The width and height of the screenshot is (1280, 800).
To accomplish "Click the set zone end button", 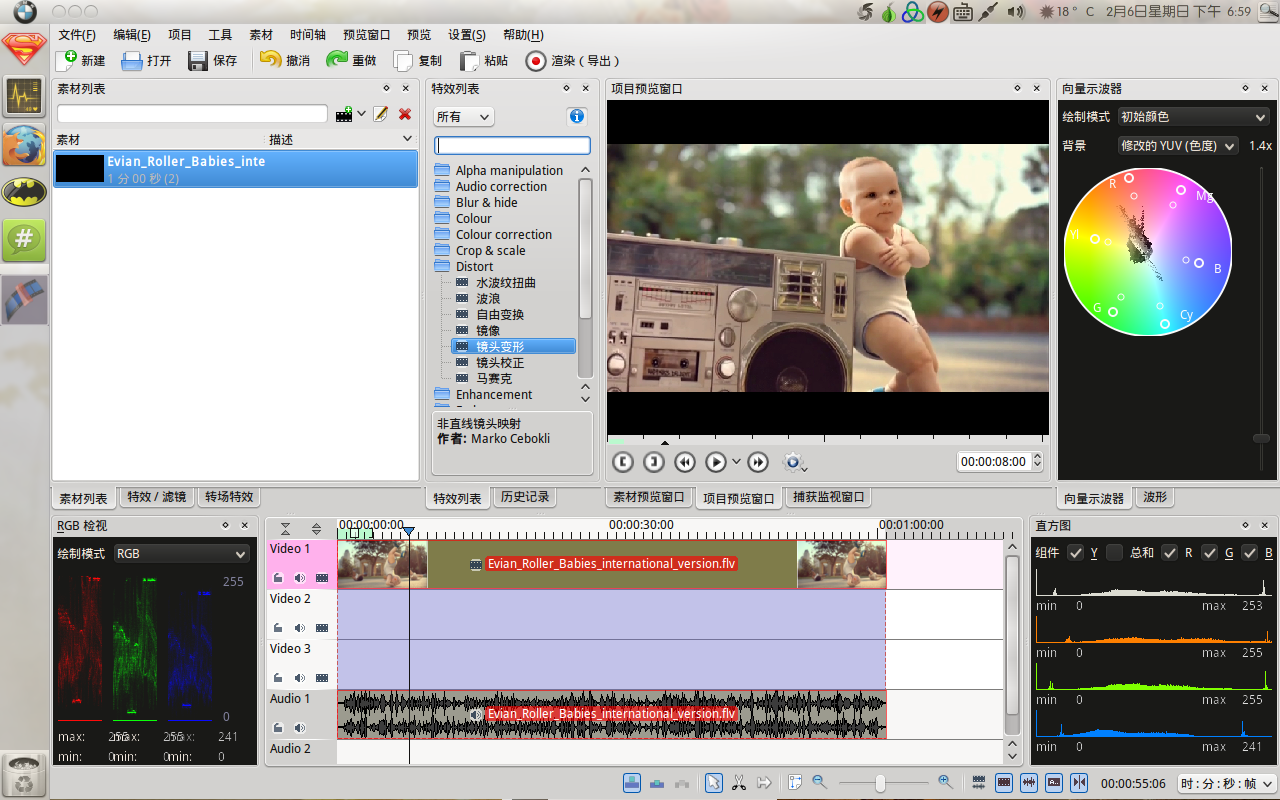I will (653, 462).
